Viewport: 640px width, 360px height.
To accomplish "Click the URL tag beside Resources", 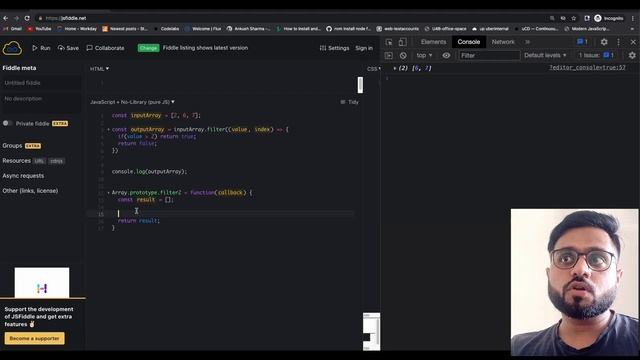I will click(39, 161).
